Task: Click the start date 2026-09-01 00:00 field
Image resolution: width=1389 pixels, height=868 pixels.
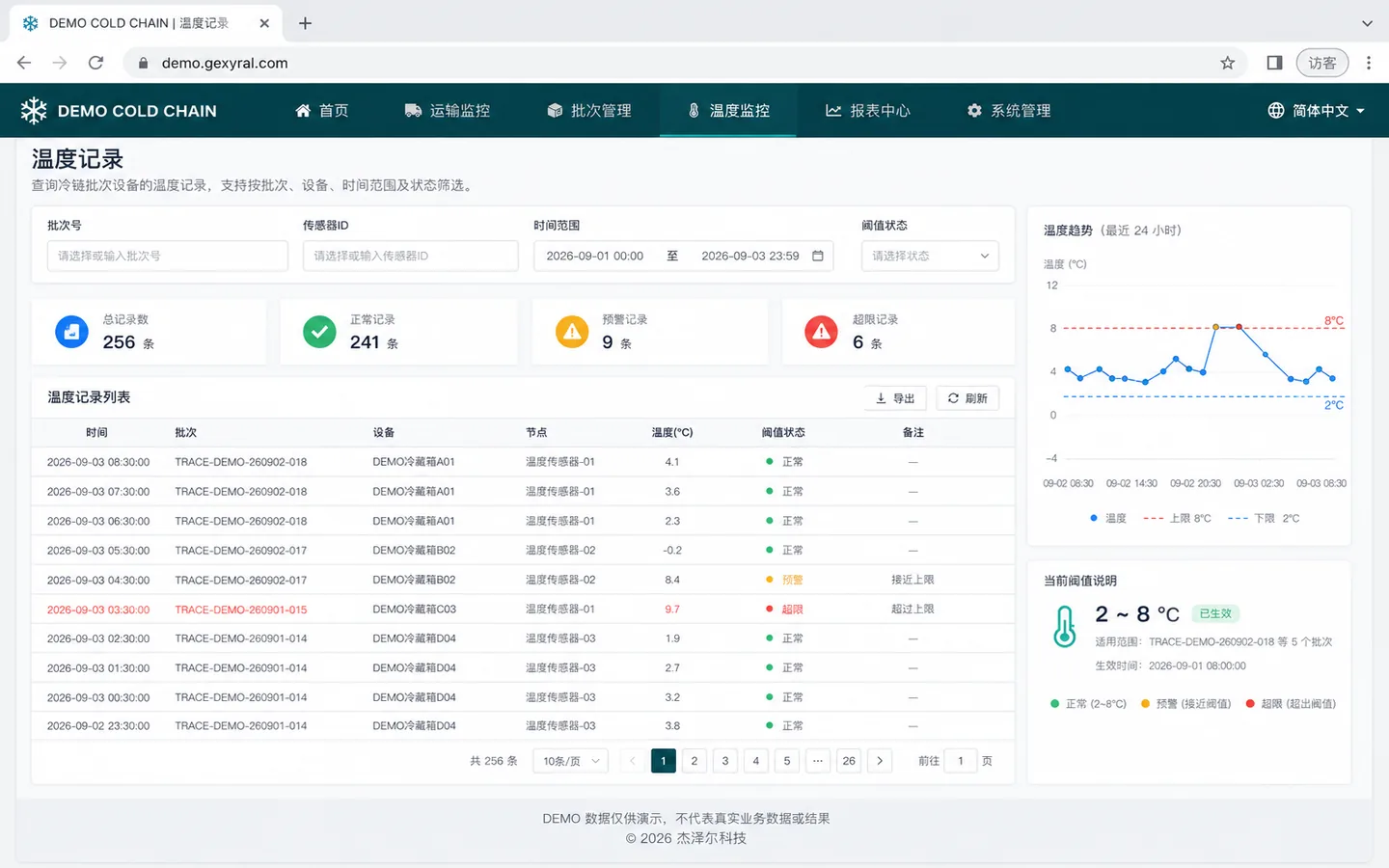Action: [x=595, y=256]
